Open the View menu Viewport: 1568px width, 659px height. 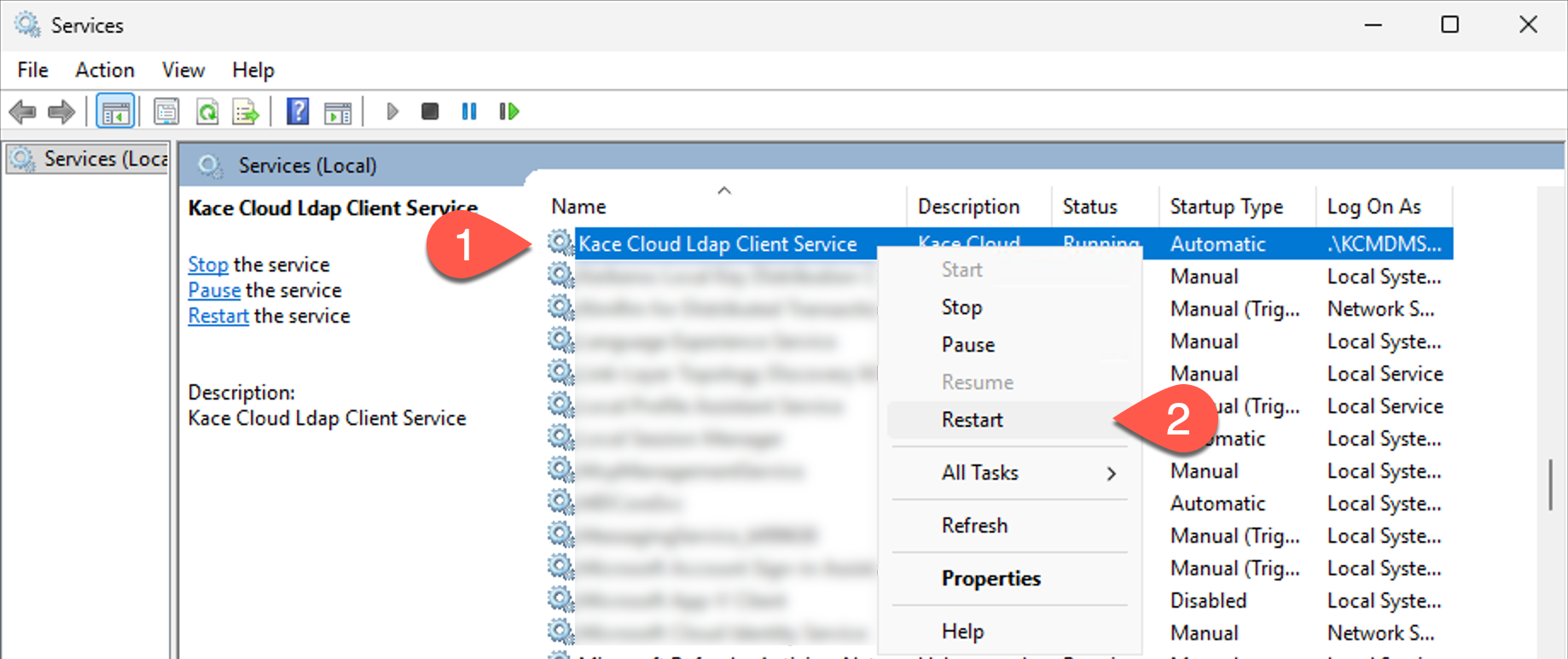(x=183, y=70)
